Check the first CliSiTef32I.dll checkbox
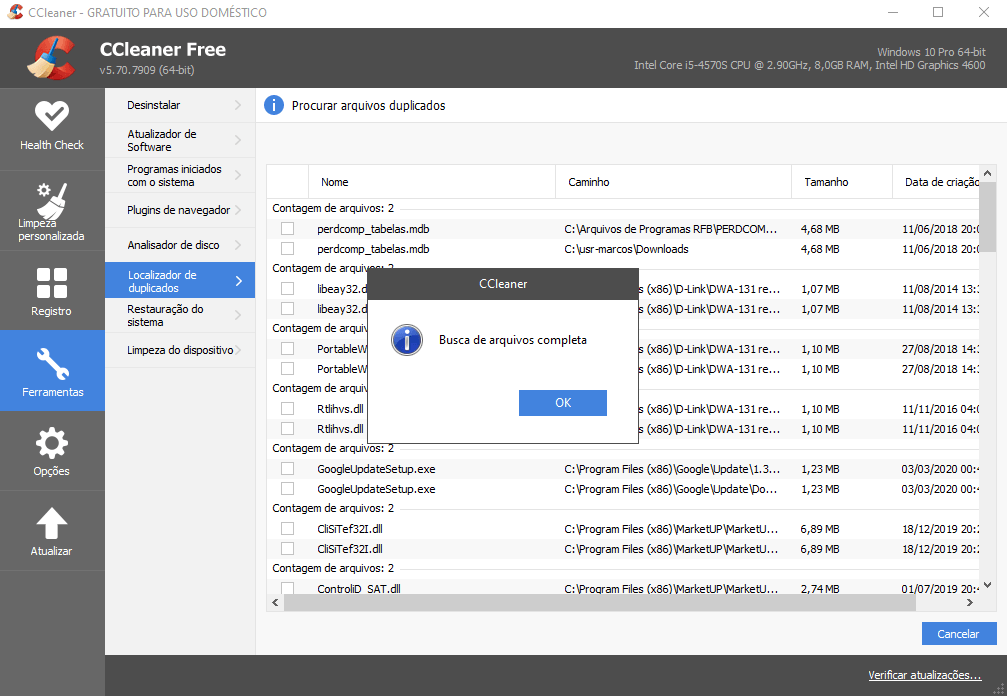This screenshot has width=1007, height=696. pos(288,528)
